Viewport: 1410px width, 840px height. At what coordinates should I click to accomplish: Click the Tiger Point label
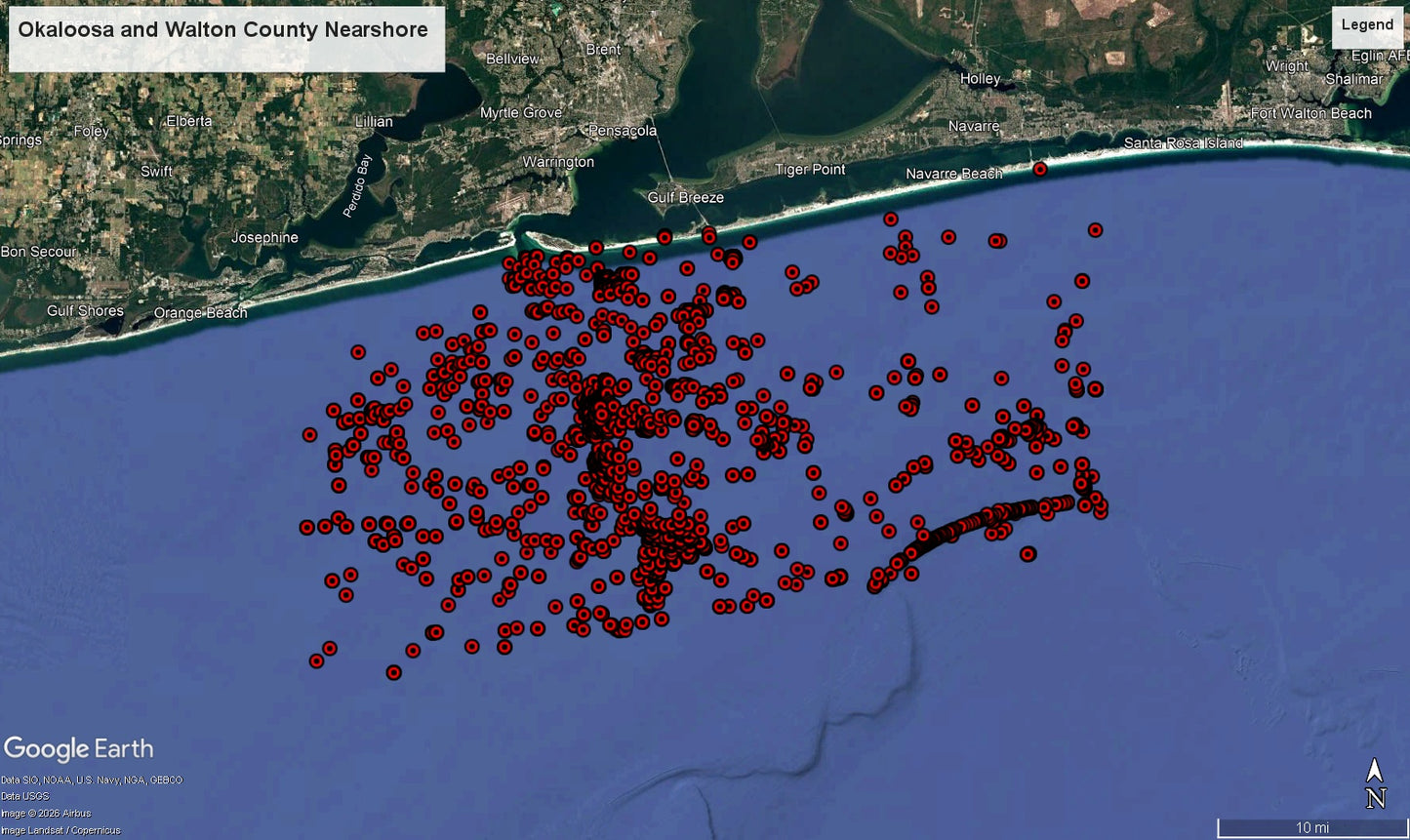tap(810, 170)
